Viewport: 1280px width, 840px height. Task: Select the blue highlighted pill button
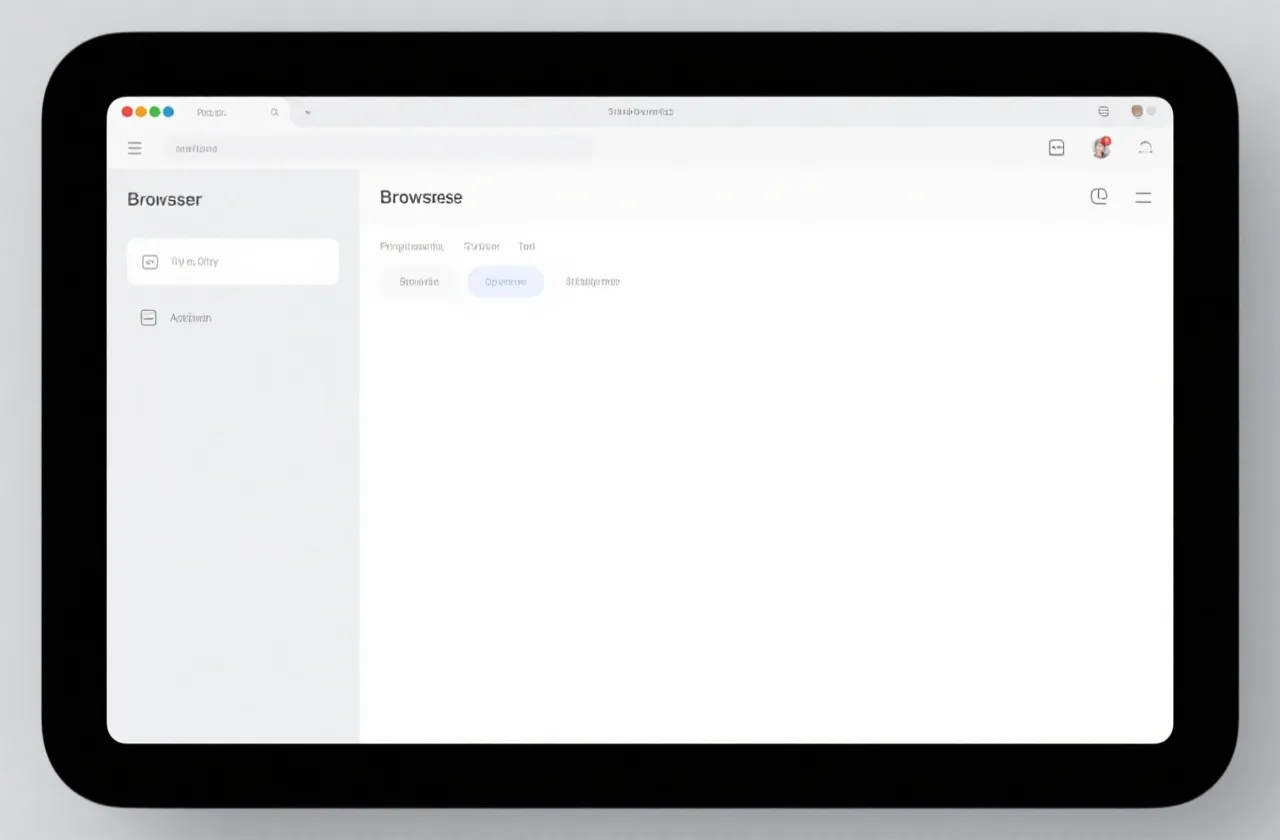coord(505,282)
